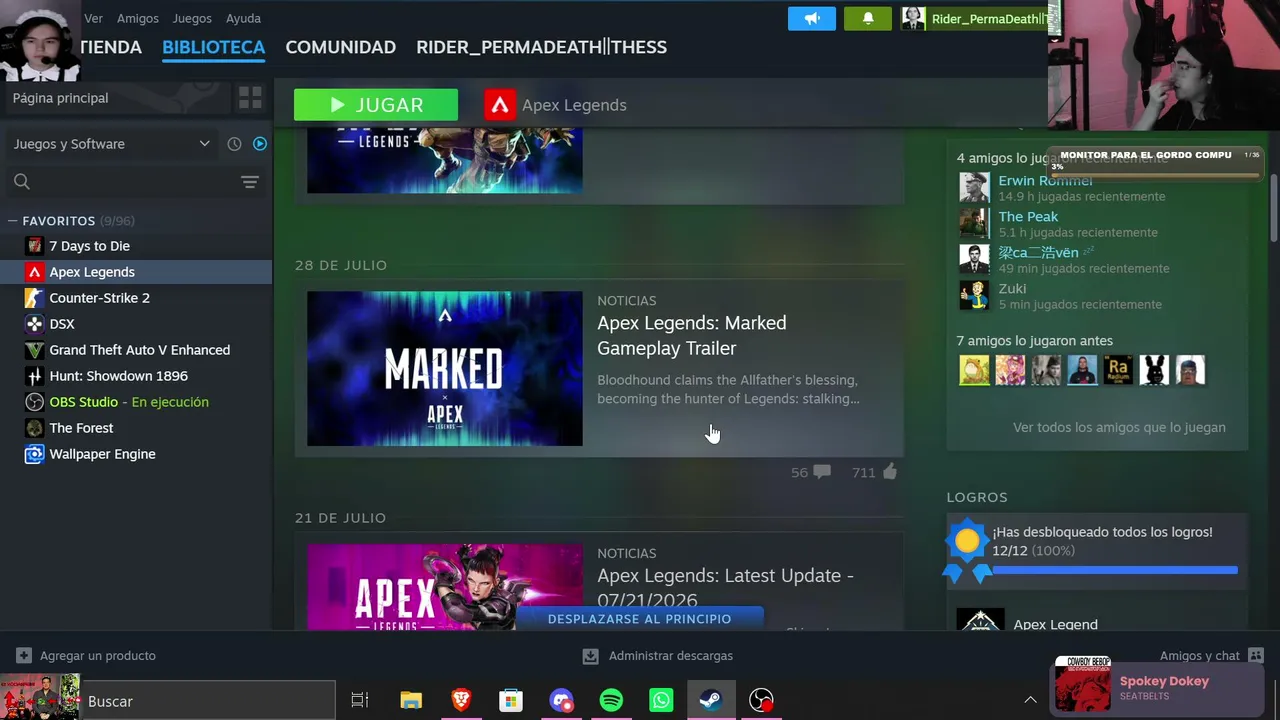Open friend profile The Peak
Screen dimensions: 1280x720
(1028, 216)
